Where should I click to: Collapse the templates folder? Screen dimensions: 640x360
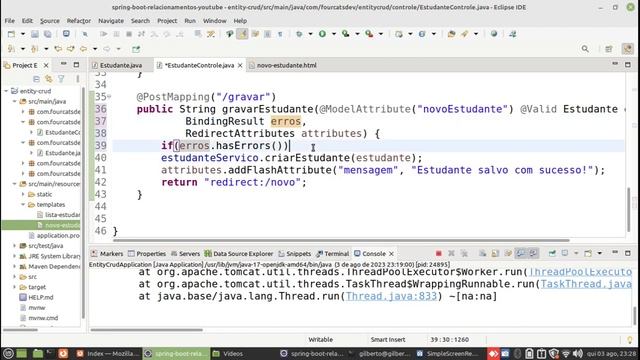[23, 204]
